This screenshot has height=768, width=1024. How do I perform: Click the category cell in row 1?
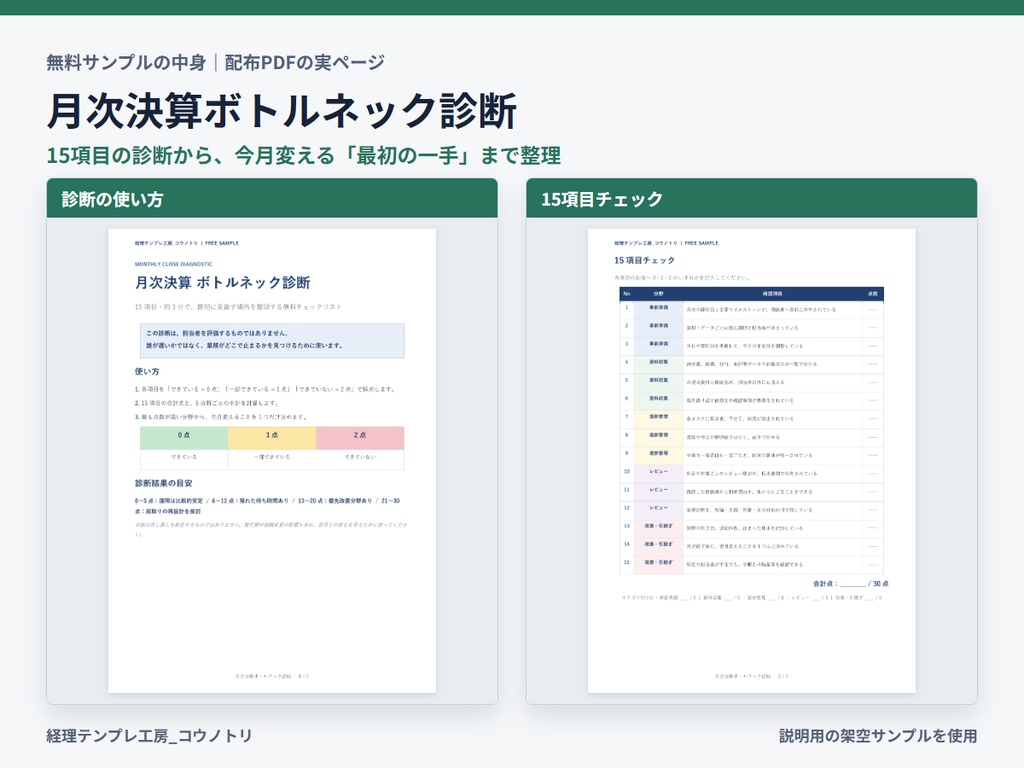(x=658, y=309)
